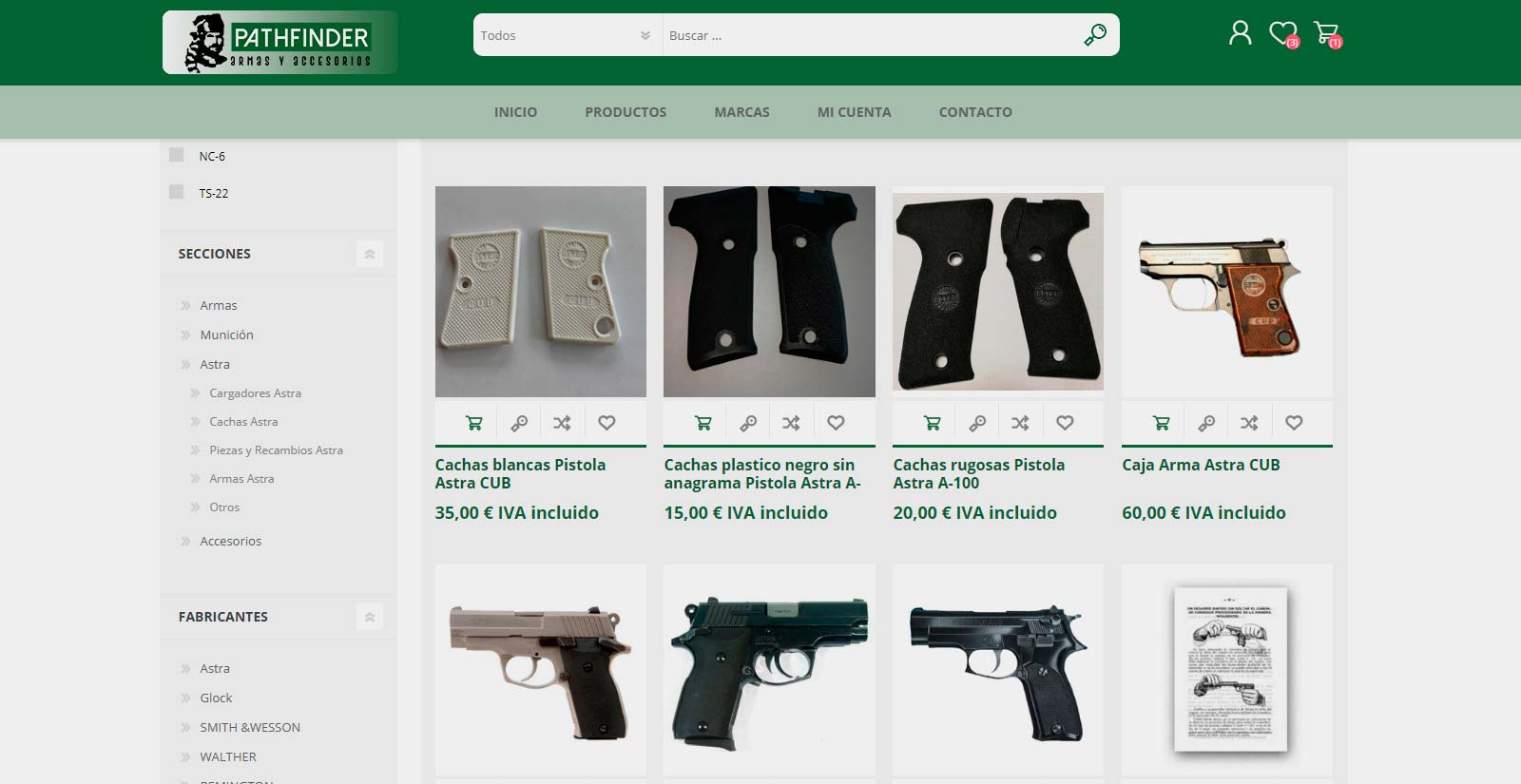The image size is (1521, 784).
Task: Open the shopping cart icon in header
Action: pyautogui.click(x=1327, y=34)
